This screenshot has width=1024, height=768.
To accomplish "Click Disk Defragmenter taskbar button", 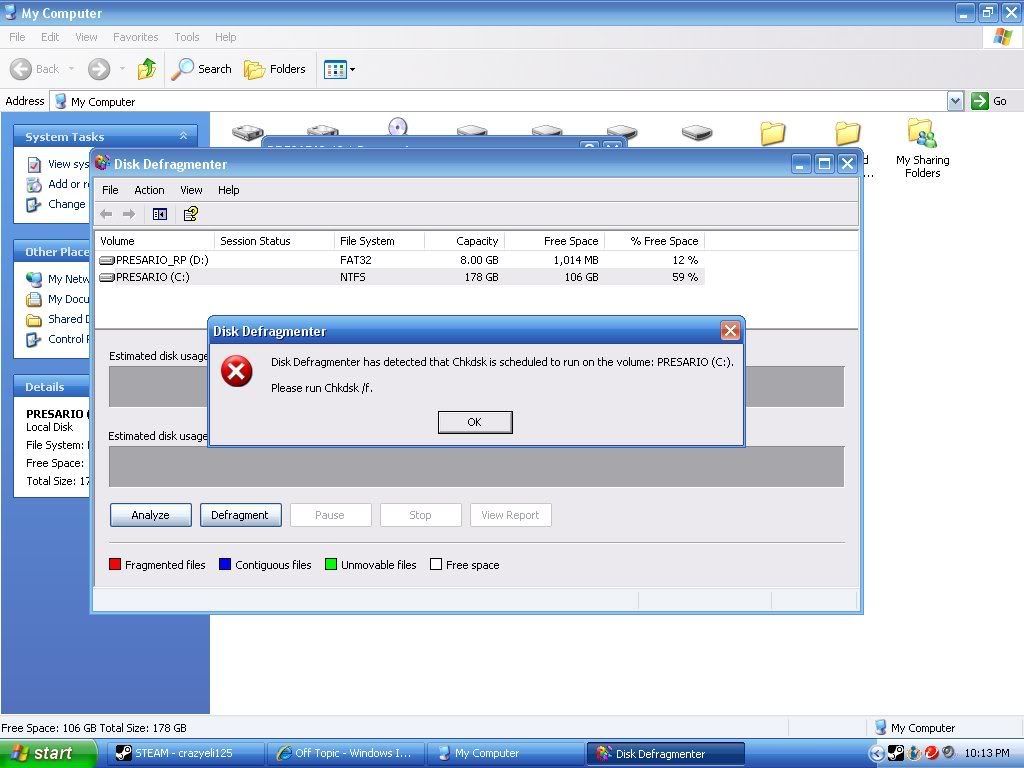I will tap(665, 753).
